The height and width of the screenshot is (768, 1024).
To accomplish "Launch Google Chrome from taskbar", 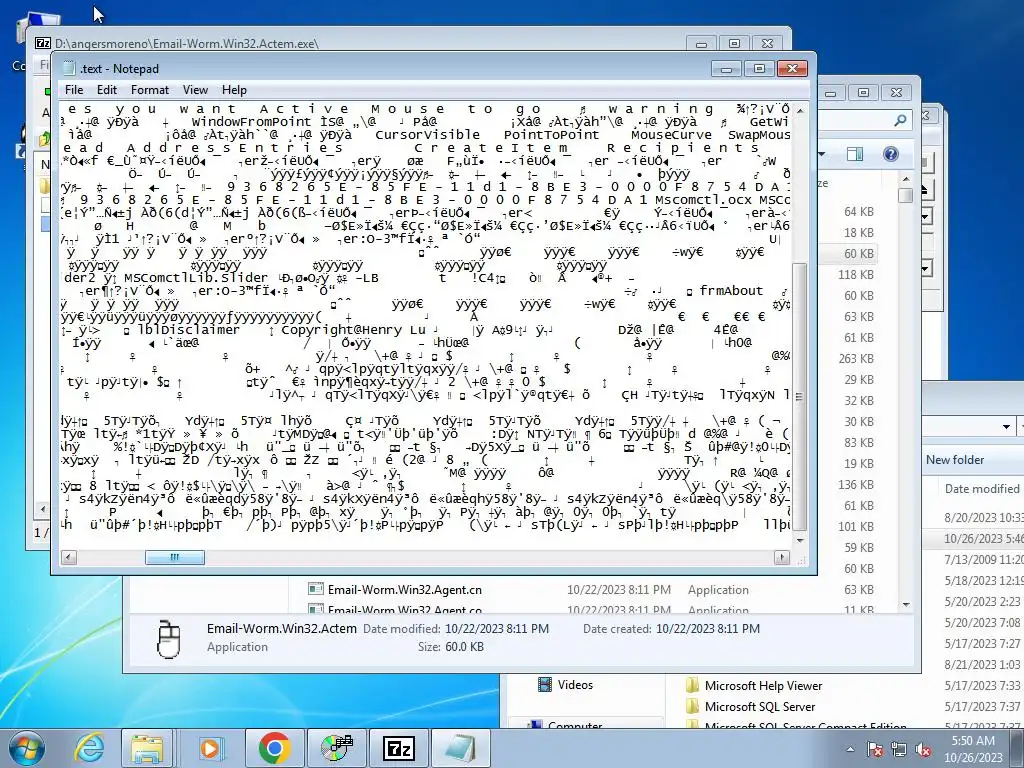I will (x=274, y=748).
